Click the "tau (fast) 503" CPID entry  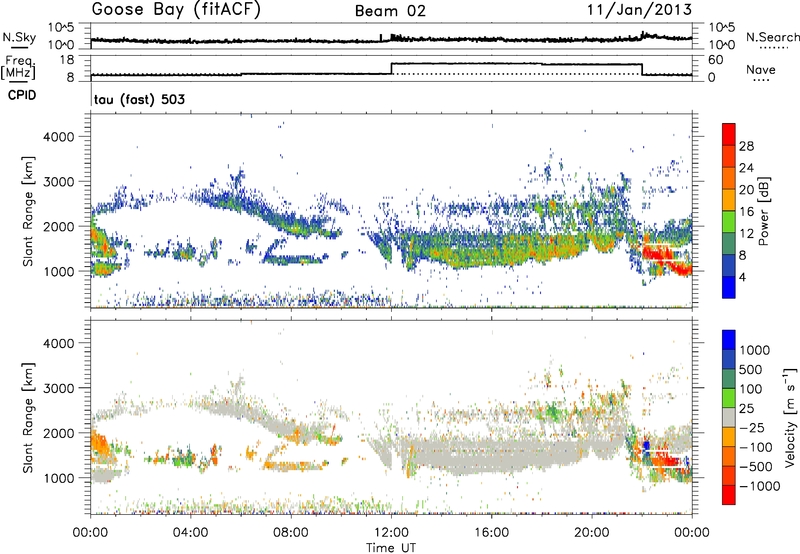pyautogui.click(x=139, y=99)
